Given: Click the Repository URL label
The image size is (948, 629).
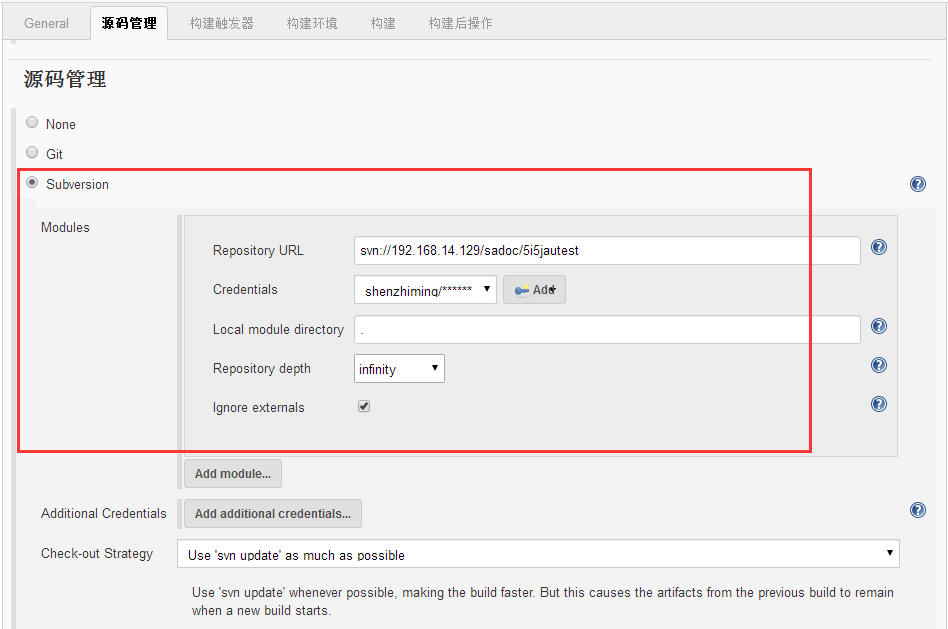Looking at the screenshot, I should (x=258, y=250).
